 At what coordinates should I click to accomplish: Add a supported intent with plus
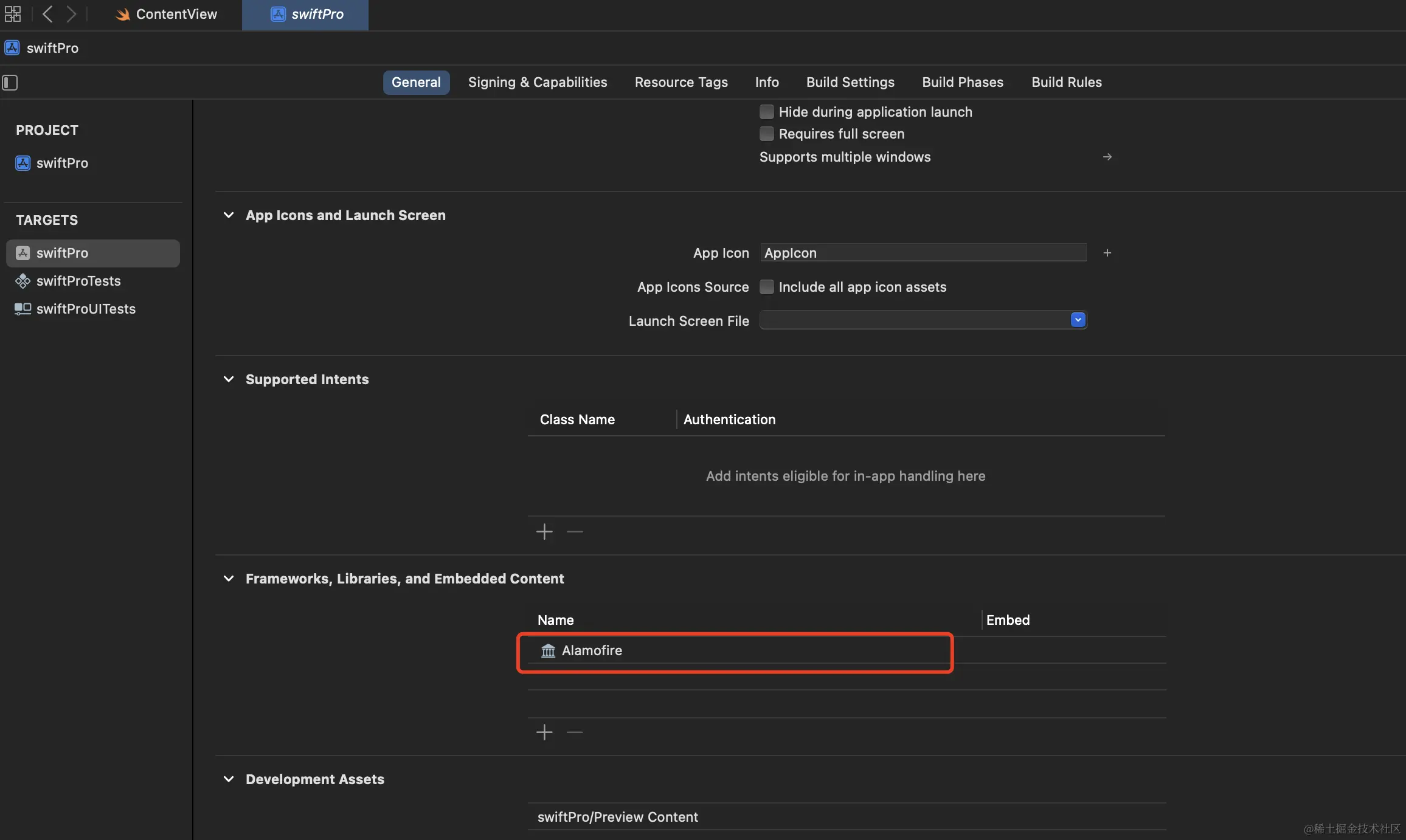544,532
